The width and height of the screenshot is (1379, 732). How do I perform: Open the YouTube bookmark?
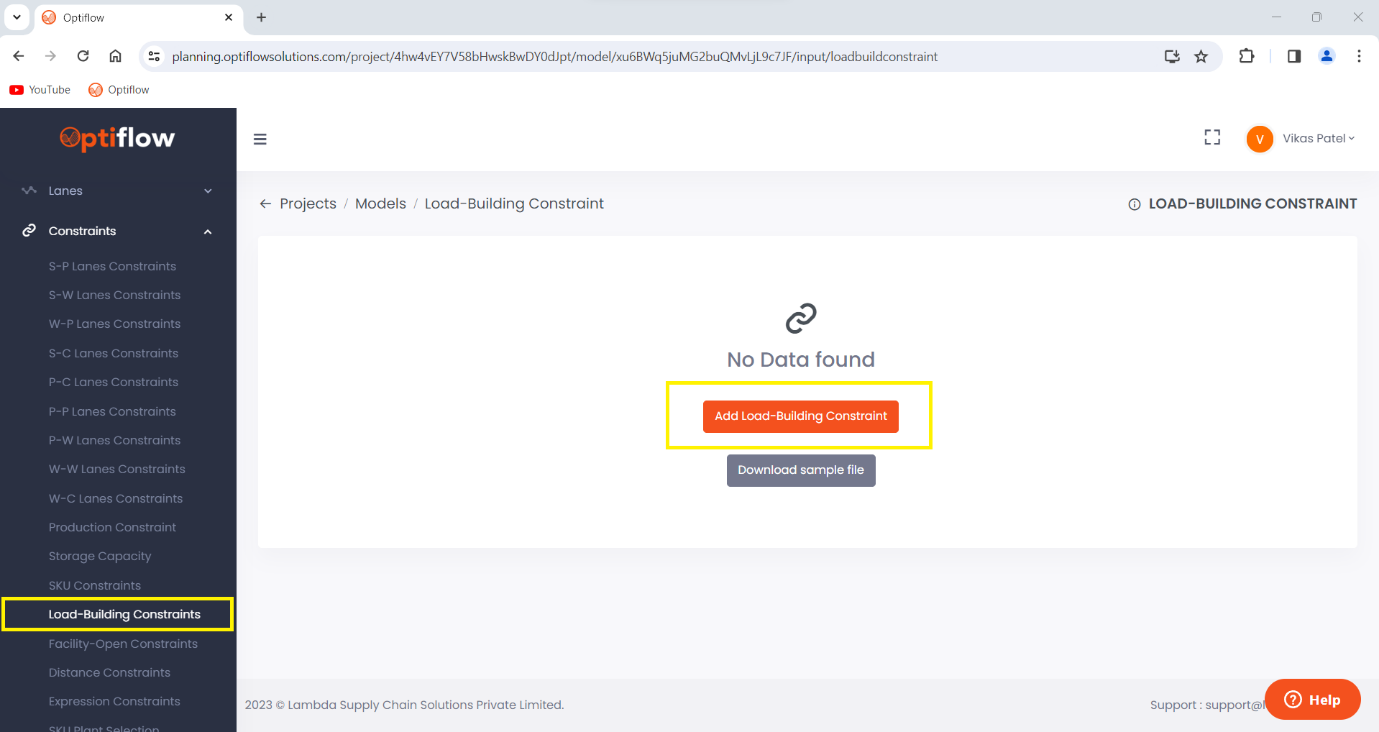pyautogui.click(x=40, y=89)
